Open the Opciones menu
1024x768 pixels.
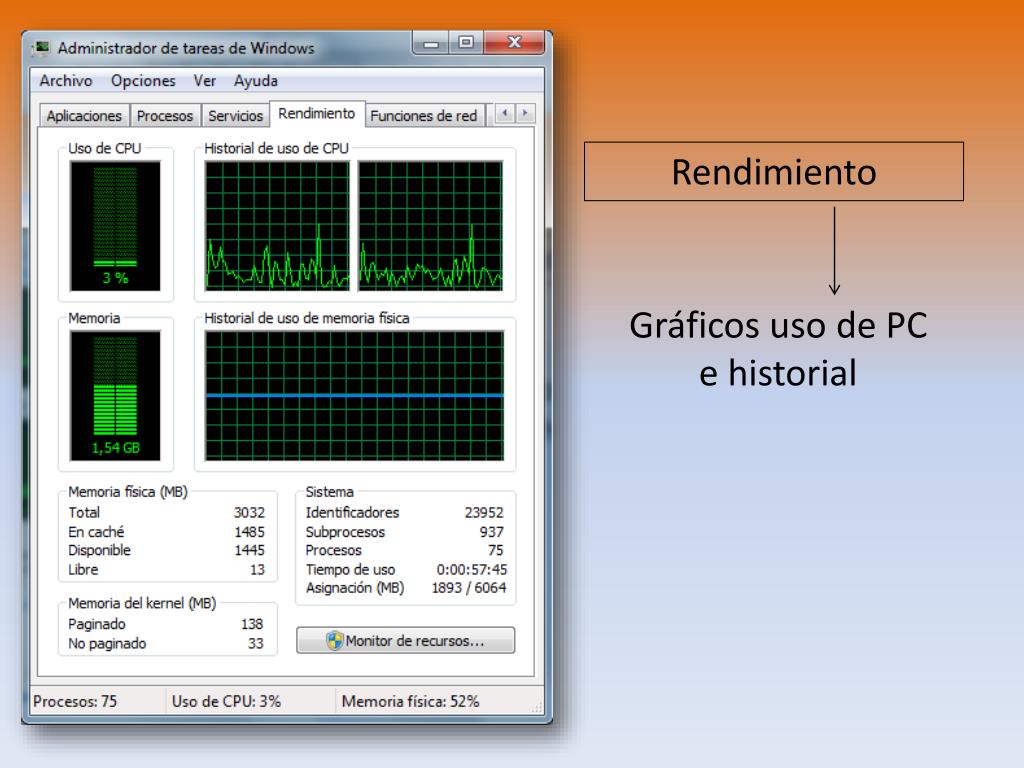[143, 80]
